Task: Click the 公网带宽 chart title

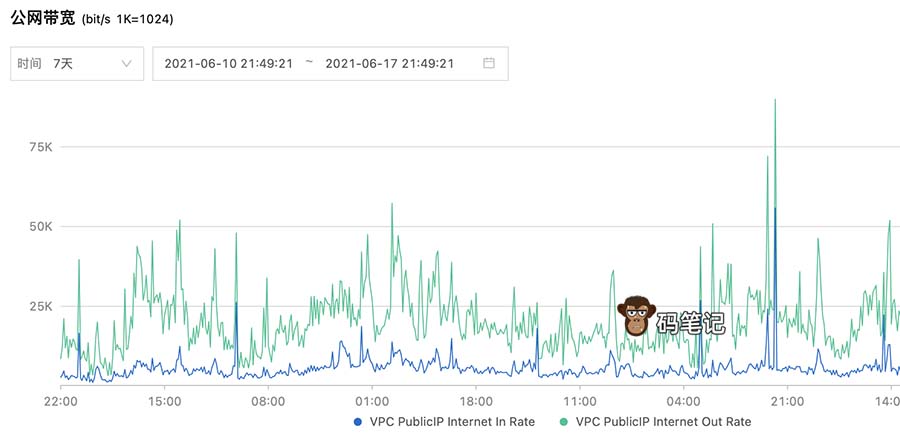Action: coord(42,18)
